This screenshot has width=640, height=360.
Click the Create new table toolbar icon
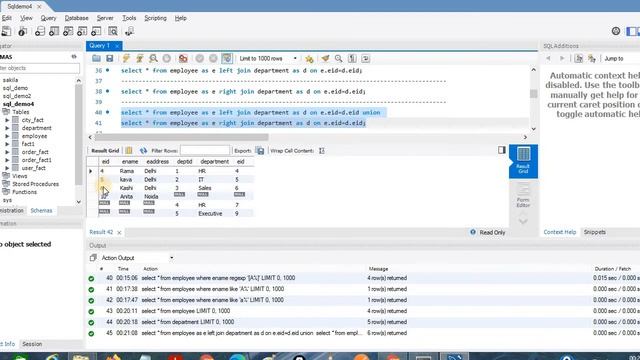tap(54, 31)
